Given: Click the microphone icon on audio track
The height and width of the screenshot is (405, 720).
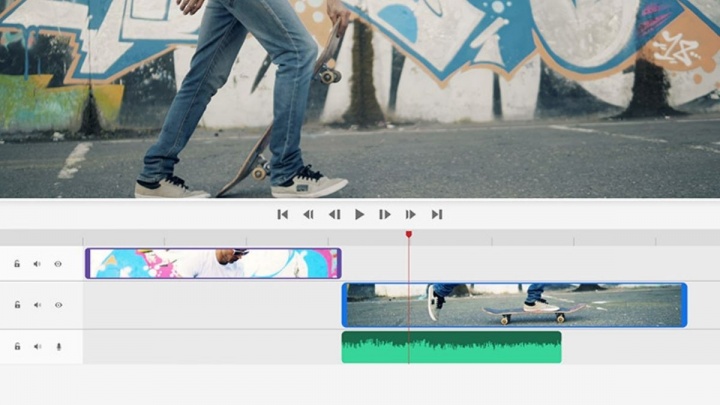Looking at the screenshot, I should pyautogui.click(x=58, y=347).
